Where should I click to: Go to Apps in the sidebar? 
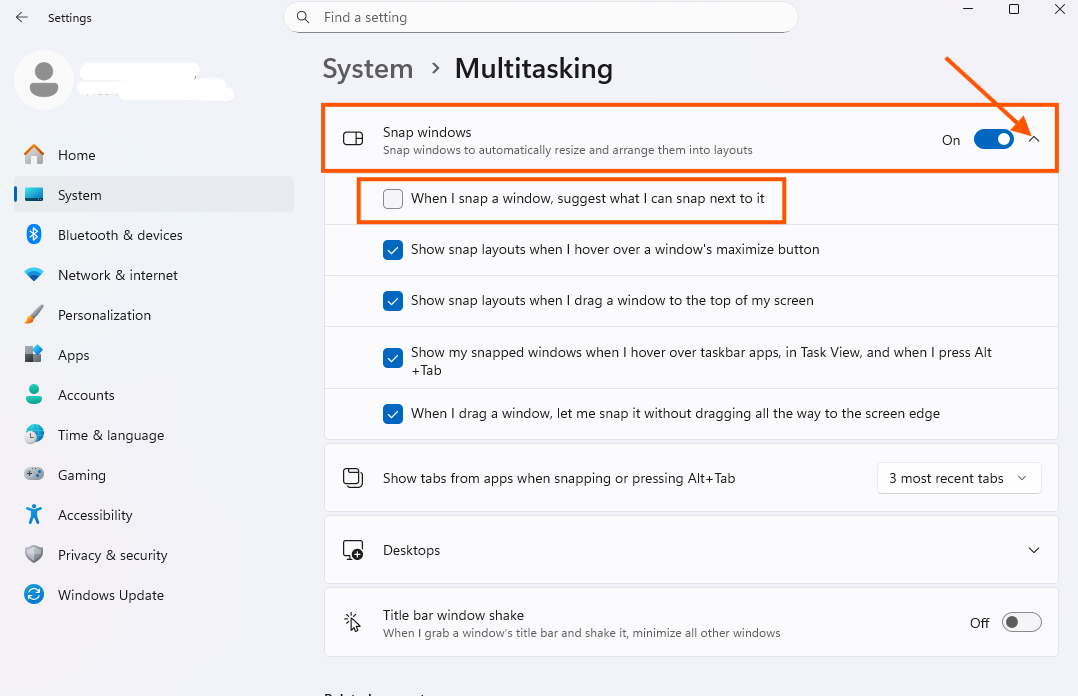coord(74,355)
